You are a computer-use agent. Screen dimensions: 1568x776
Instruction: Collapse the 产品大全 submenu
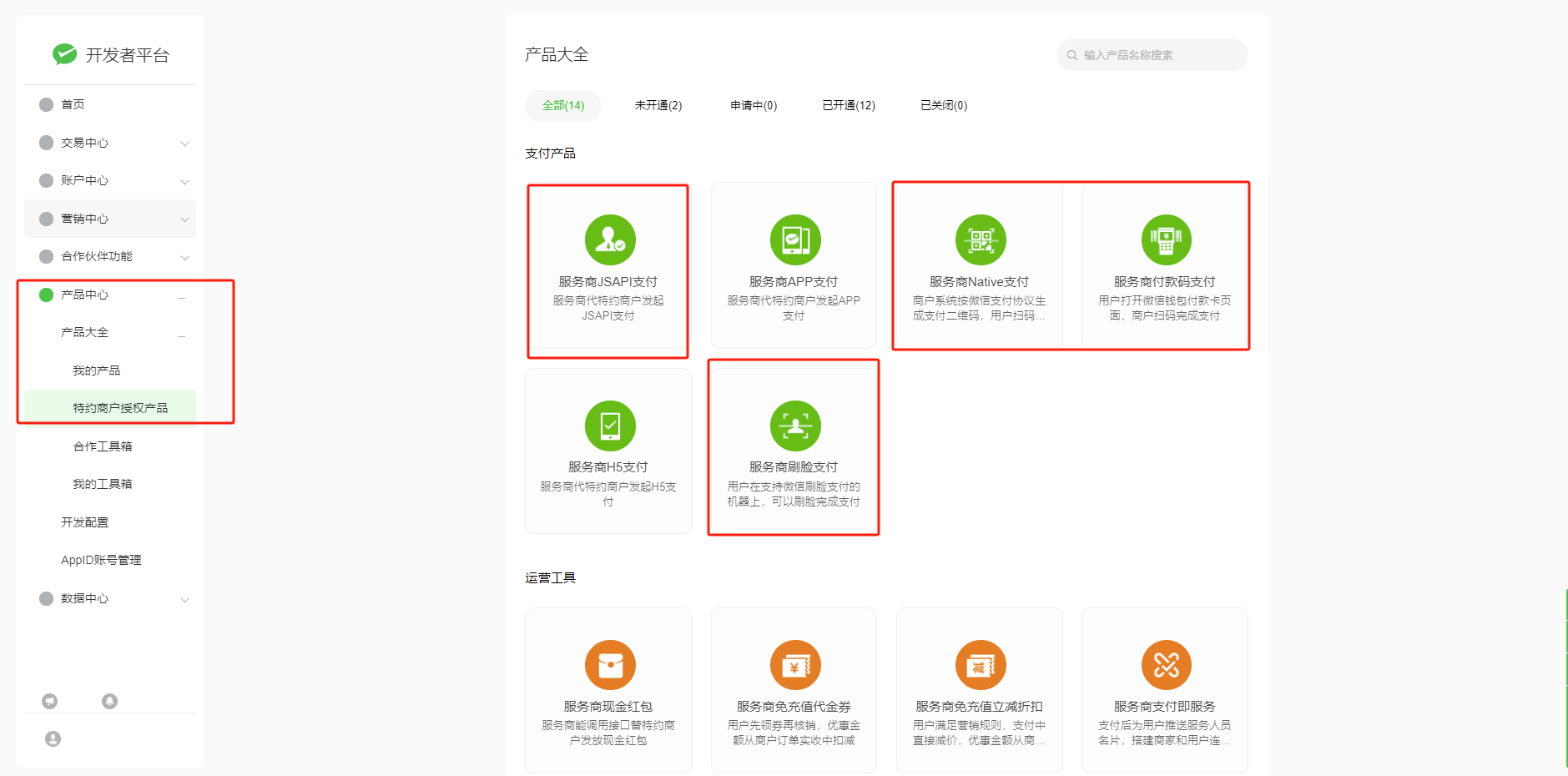click(181, 335)
